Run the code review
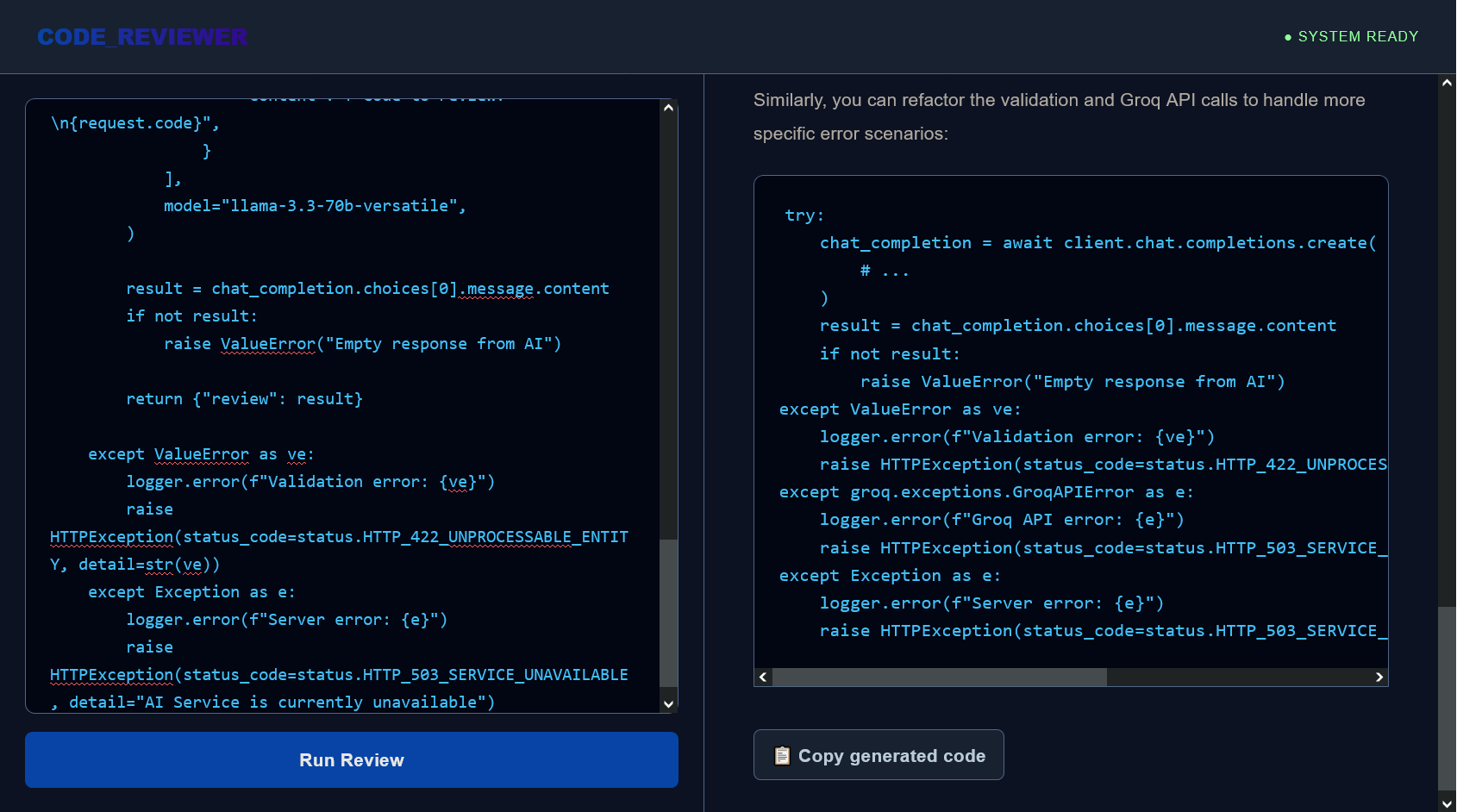This screenshot has width=1457, height=812. click(351, 759)
